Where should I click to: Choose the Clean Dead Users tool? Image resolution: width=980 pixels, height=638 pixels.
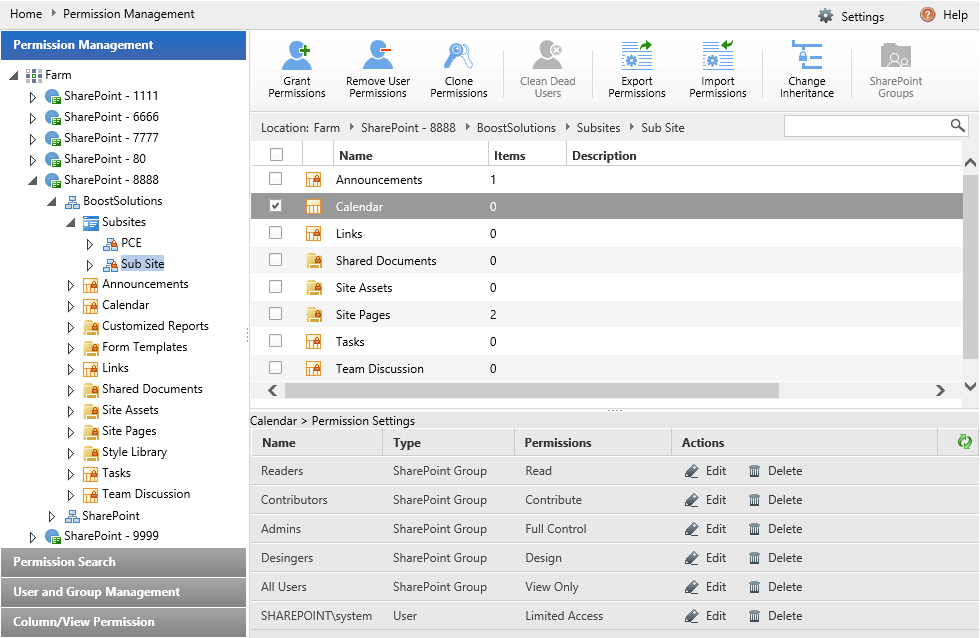tap(548, 69)
